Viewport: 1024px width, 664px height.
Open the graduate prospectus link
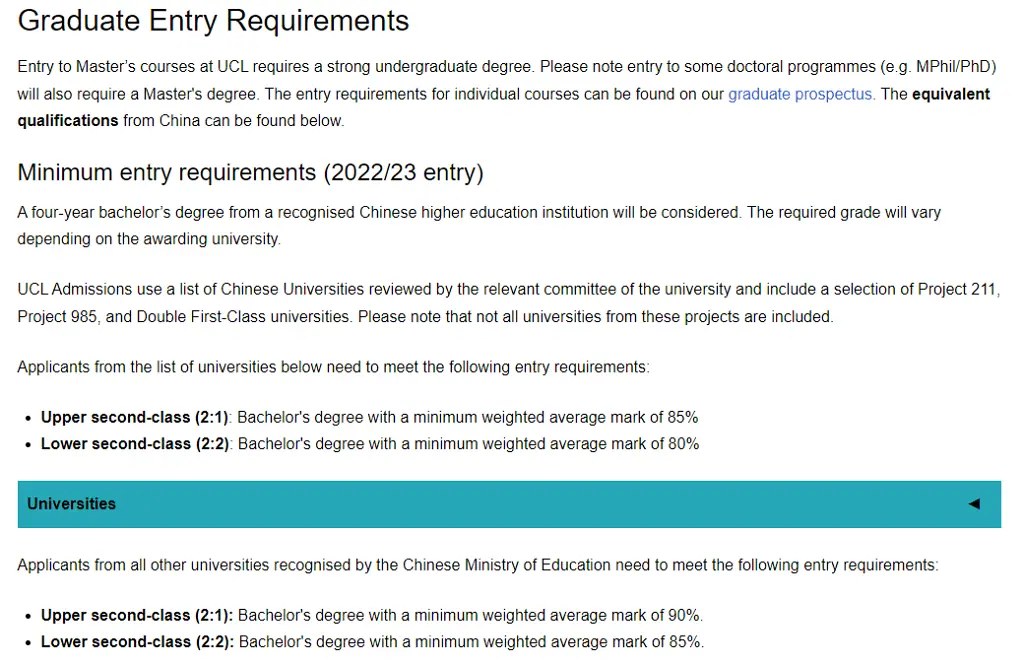click(x=800, y=94)
